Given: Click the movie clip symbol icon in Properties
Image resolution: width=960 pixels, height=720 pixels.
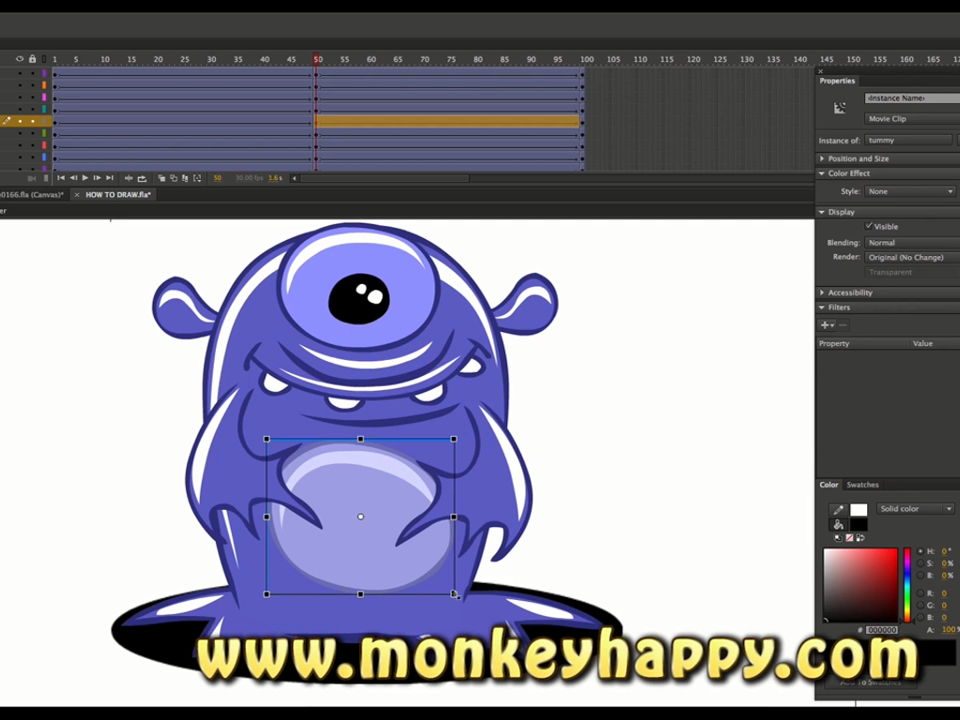Looking at the screenshot, I should [839, 108].
